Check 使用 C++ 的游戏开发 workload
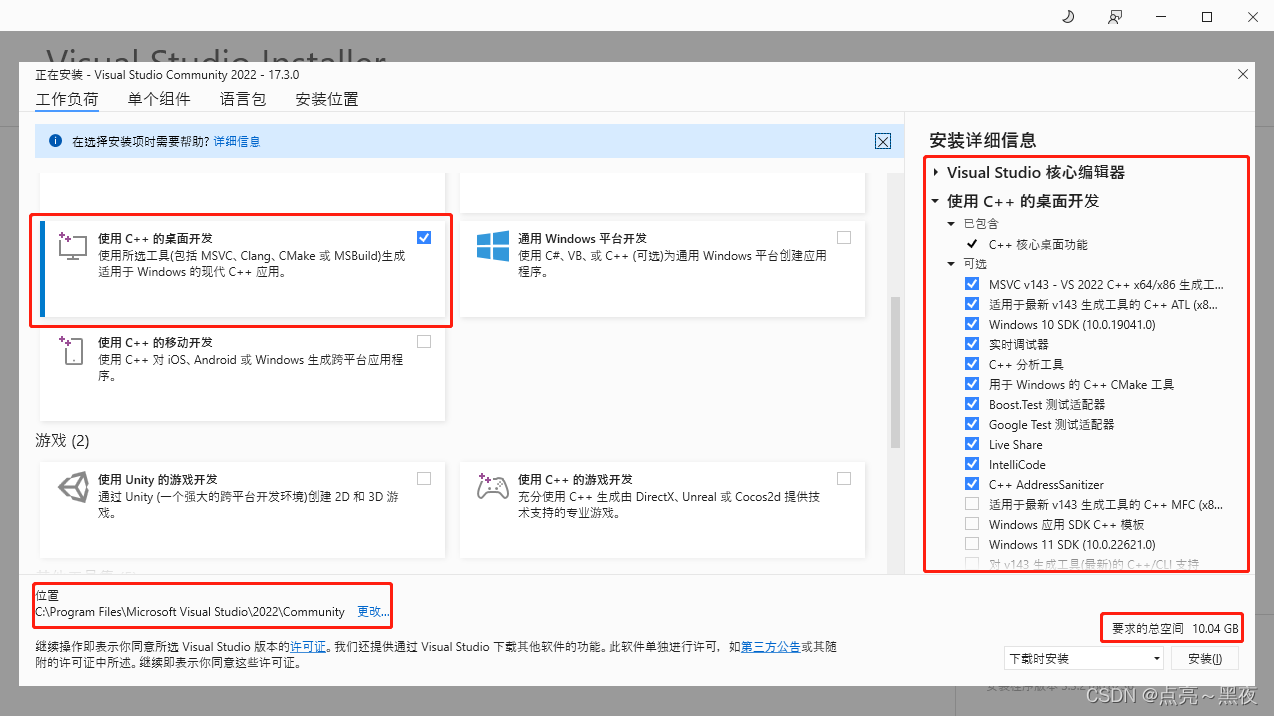 [844, 478]
